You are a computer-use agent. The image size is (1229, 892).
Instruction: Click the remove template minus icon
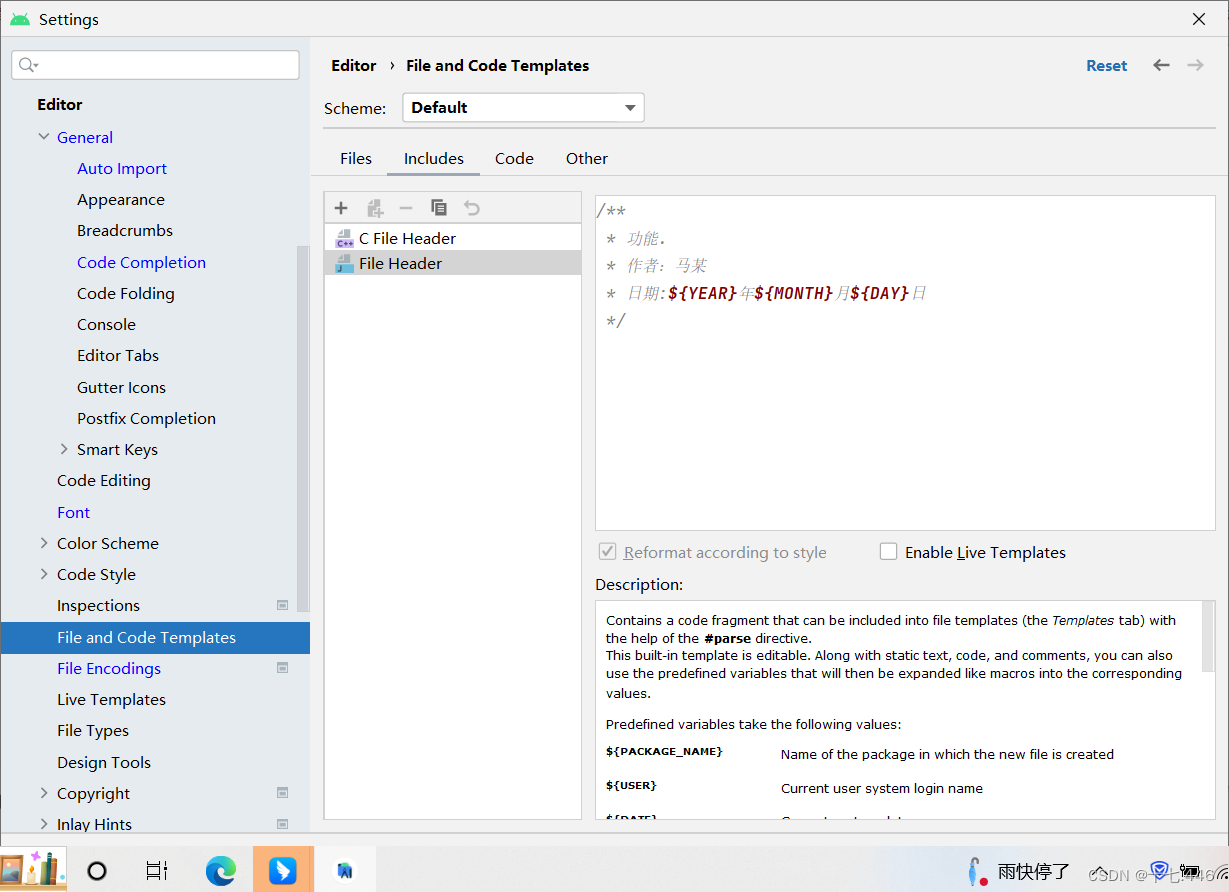[x=406, y=207]
